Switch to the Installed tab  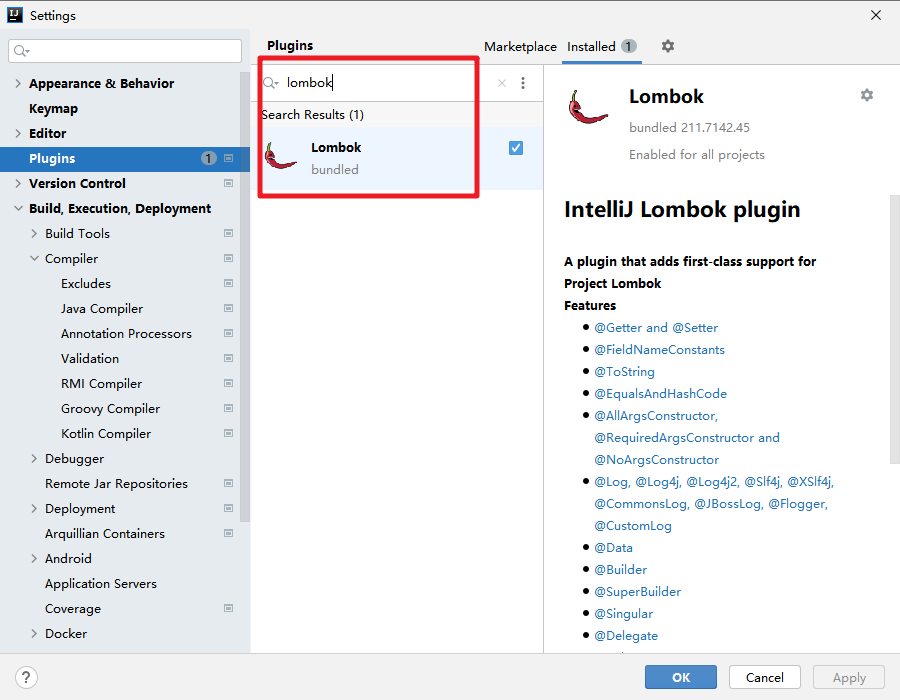tap(602, 46)
